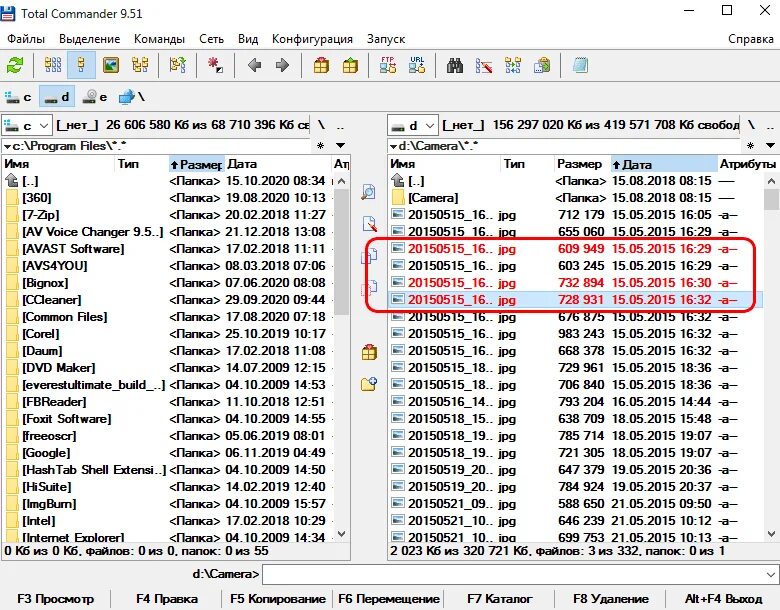Click F3 Просмотр button
Screen dimensions: 780x610
[55, 599]
